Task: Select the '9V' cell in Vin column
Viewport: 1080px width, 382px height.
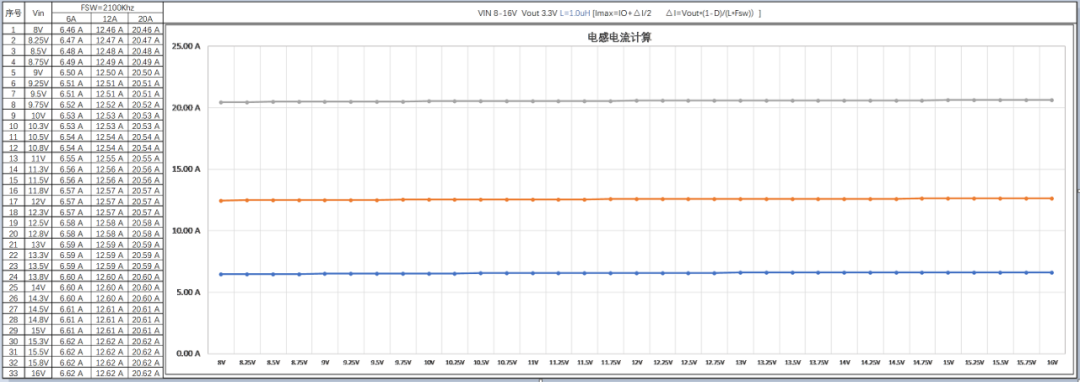Action: click(x=39, y=73)
